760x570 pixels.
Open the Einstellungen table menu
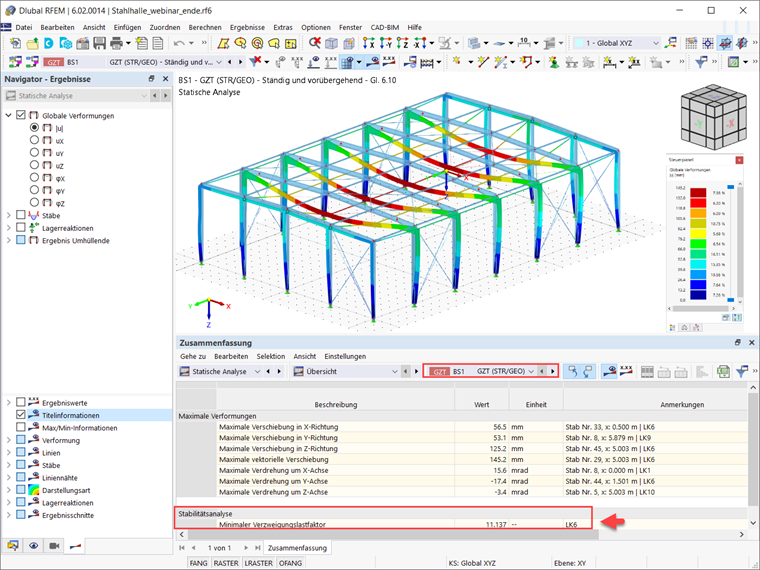(x=345, y=356)
